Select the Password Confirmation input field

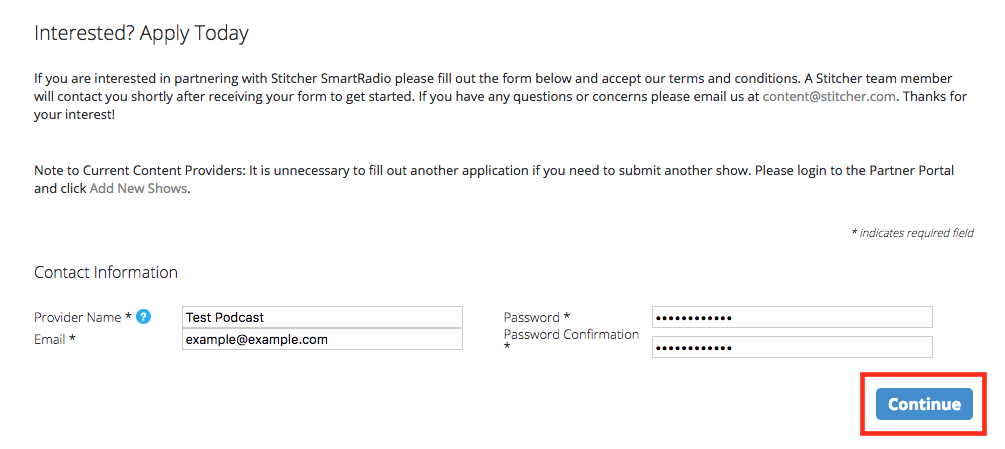pos(792,347)
